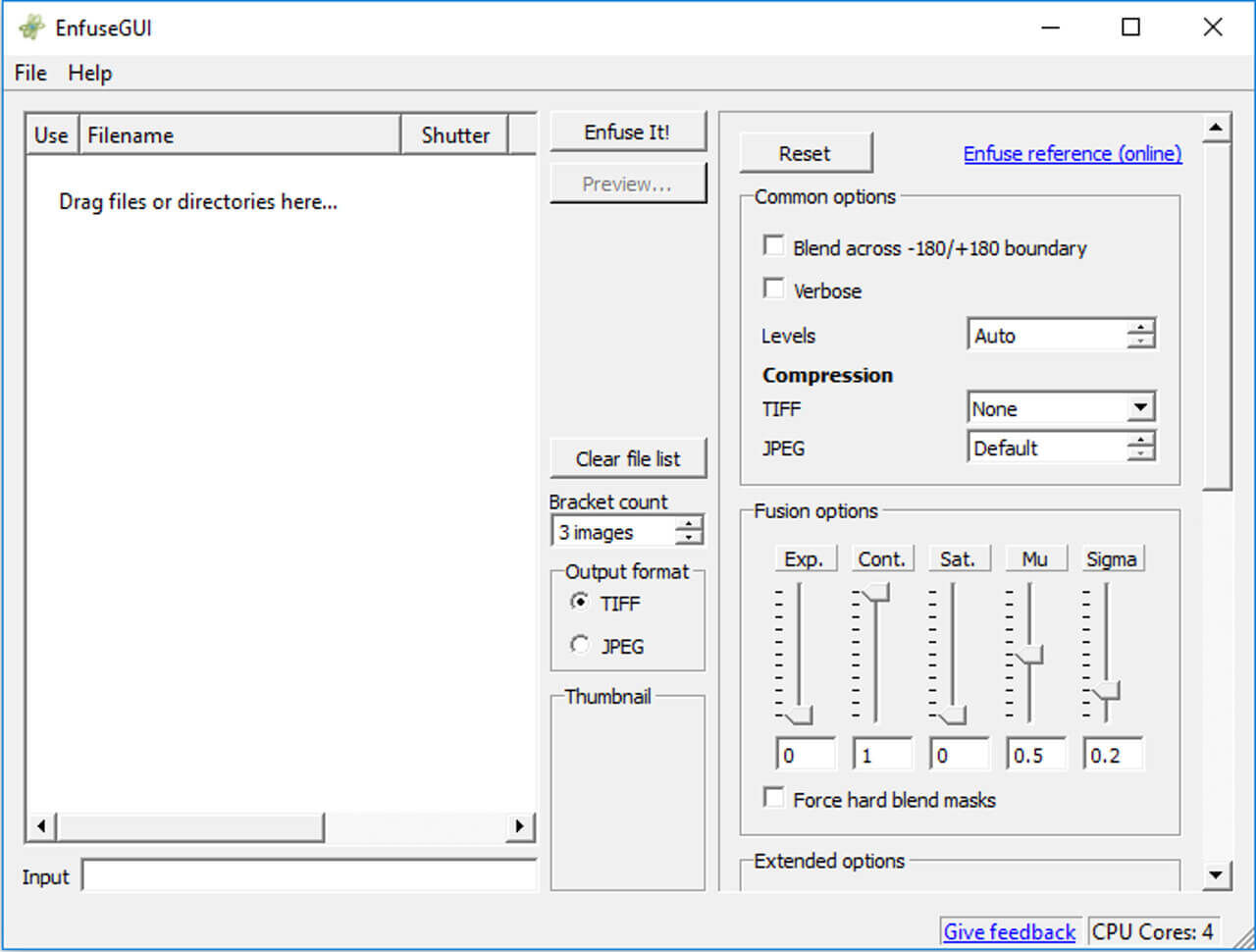This screenshot has width=1256, height=952.
Task: Click the Input text field
Action: [x=309, y=875]
